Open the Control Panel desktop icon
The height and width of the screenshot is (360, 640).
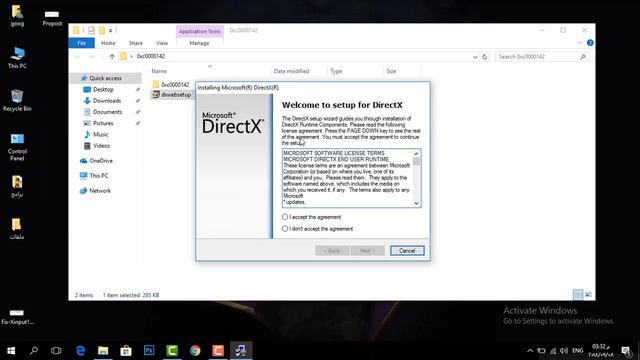[17, 147]
